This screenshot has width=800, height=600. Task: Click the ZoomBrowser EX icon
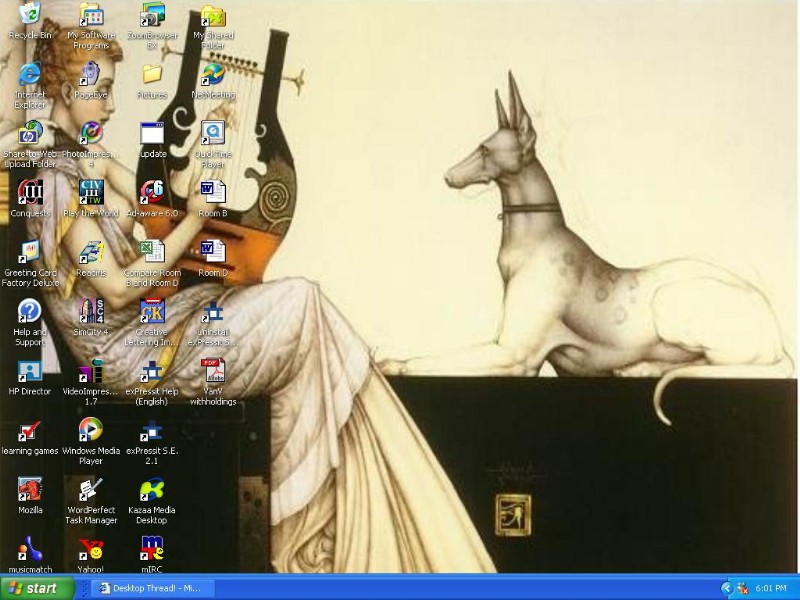pos(152,15)
